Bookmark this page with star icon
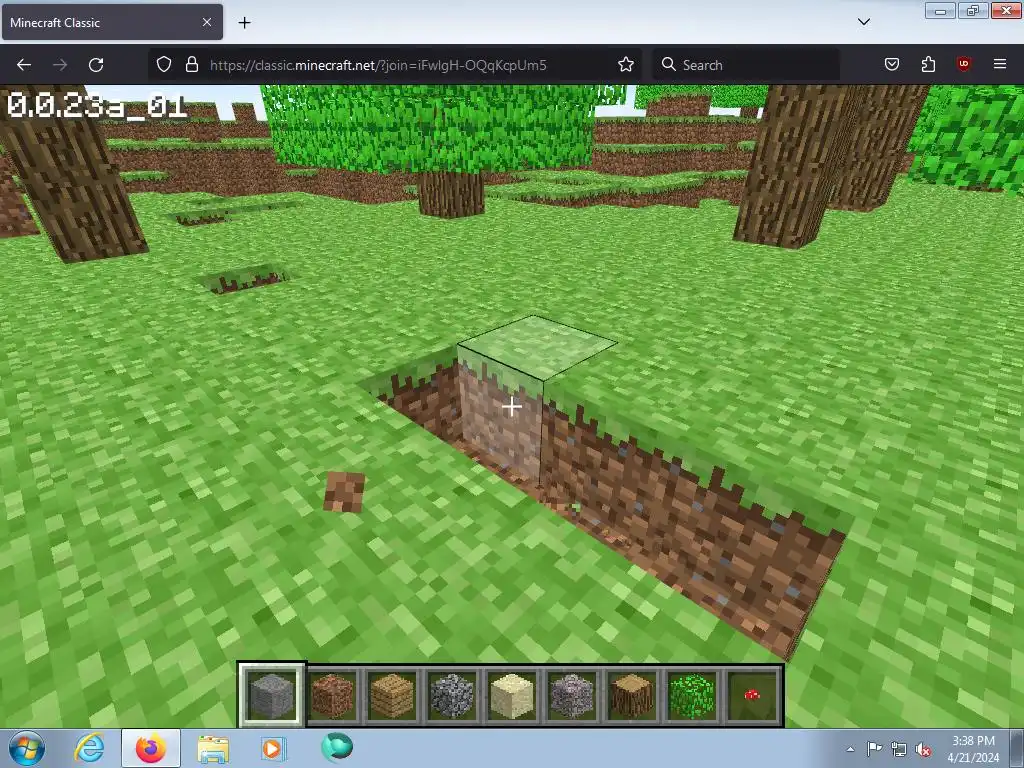Viewport: 1024px width, 768px height. [626, 65]
